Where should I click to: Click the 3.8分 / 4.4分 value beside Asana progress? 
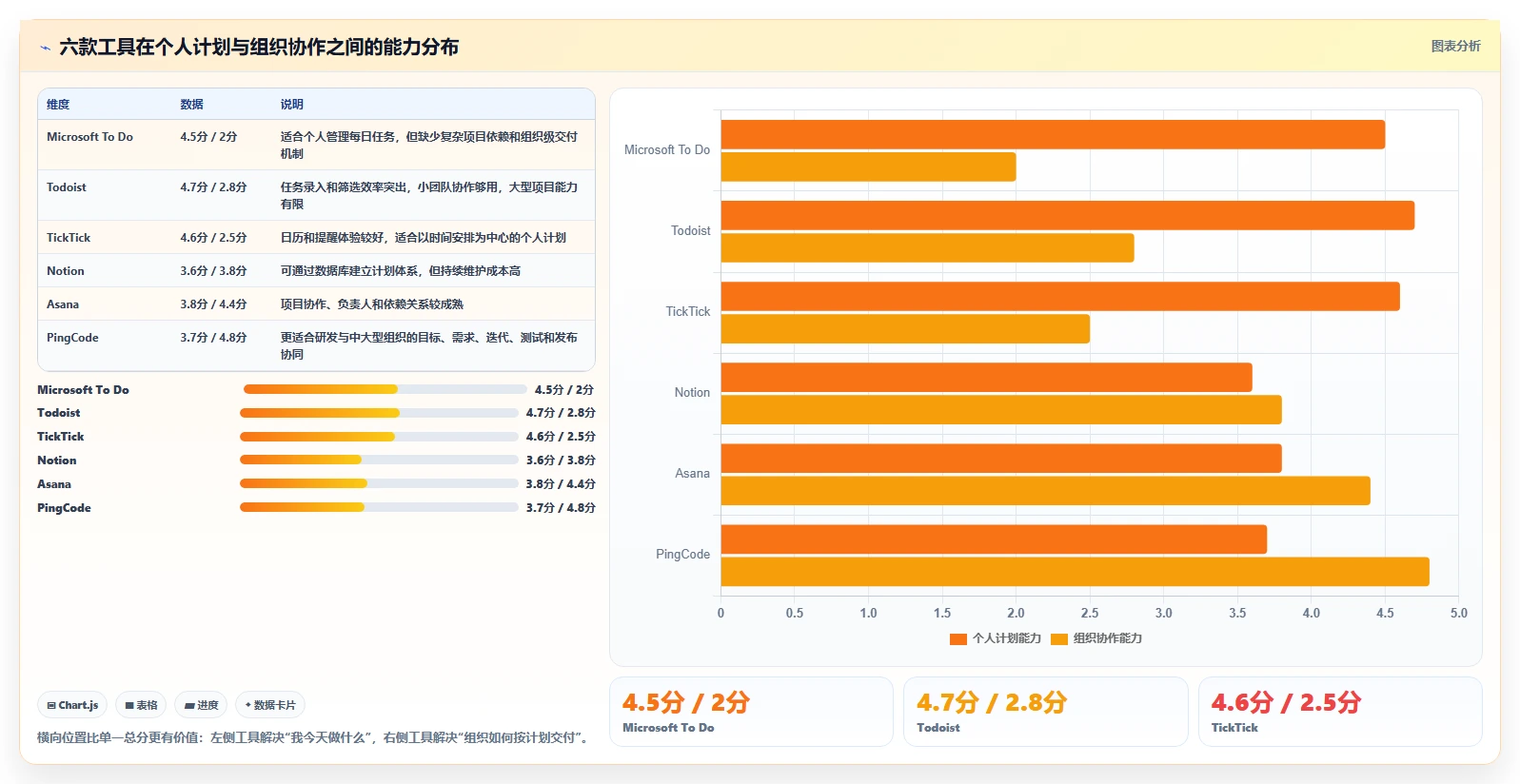pos(561,484)
